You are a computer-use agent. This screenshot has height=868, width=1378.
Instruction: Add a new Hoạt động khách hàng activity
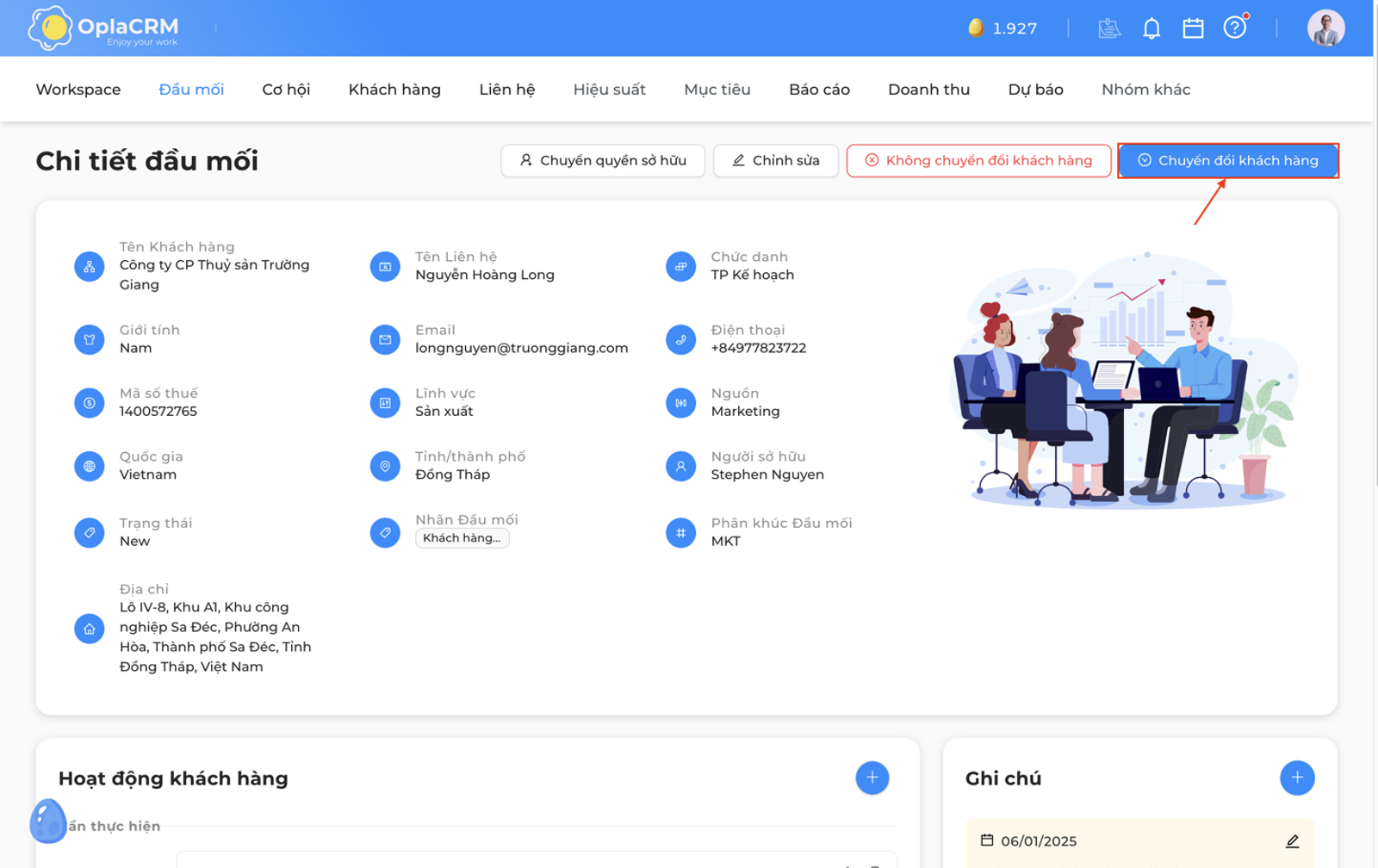(x=872, y=778)
